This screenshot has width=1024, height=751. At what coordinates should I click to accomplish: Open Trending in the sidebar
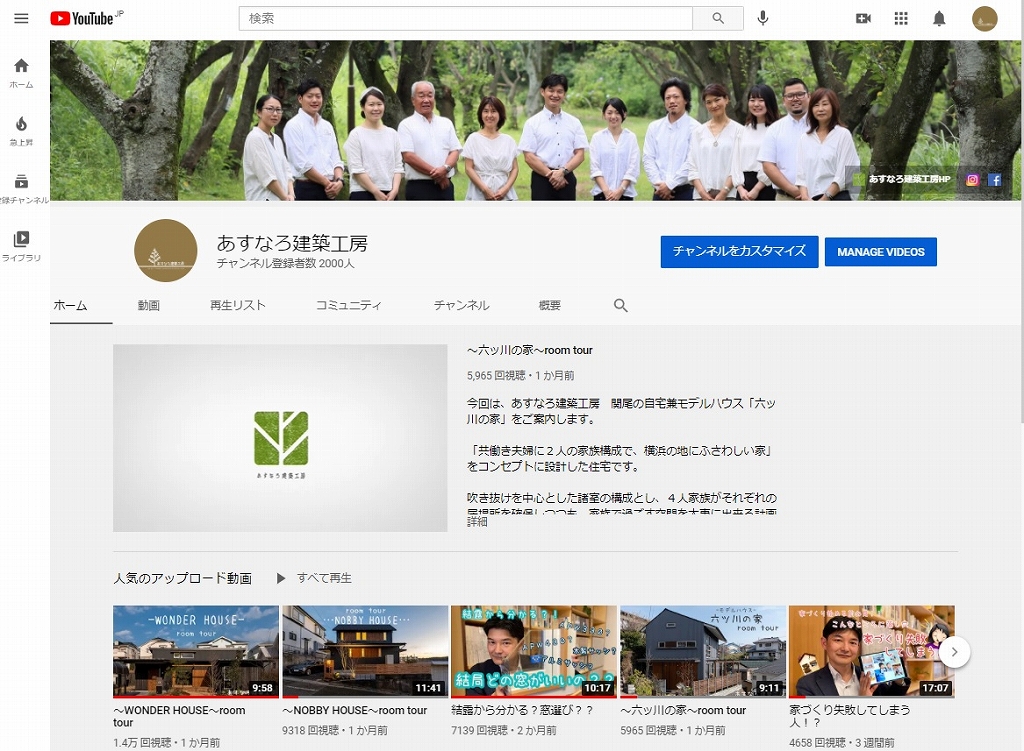21,131
